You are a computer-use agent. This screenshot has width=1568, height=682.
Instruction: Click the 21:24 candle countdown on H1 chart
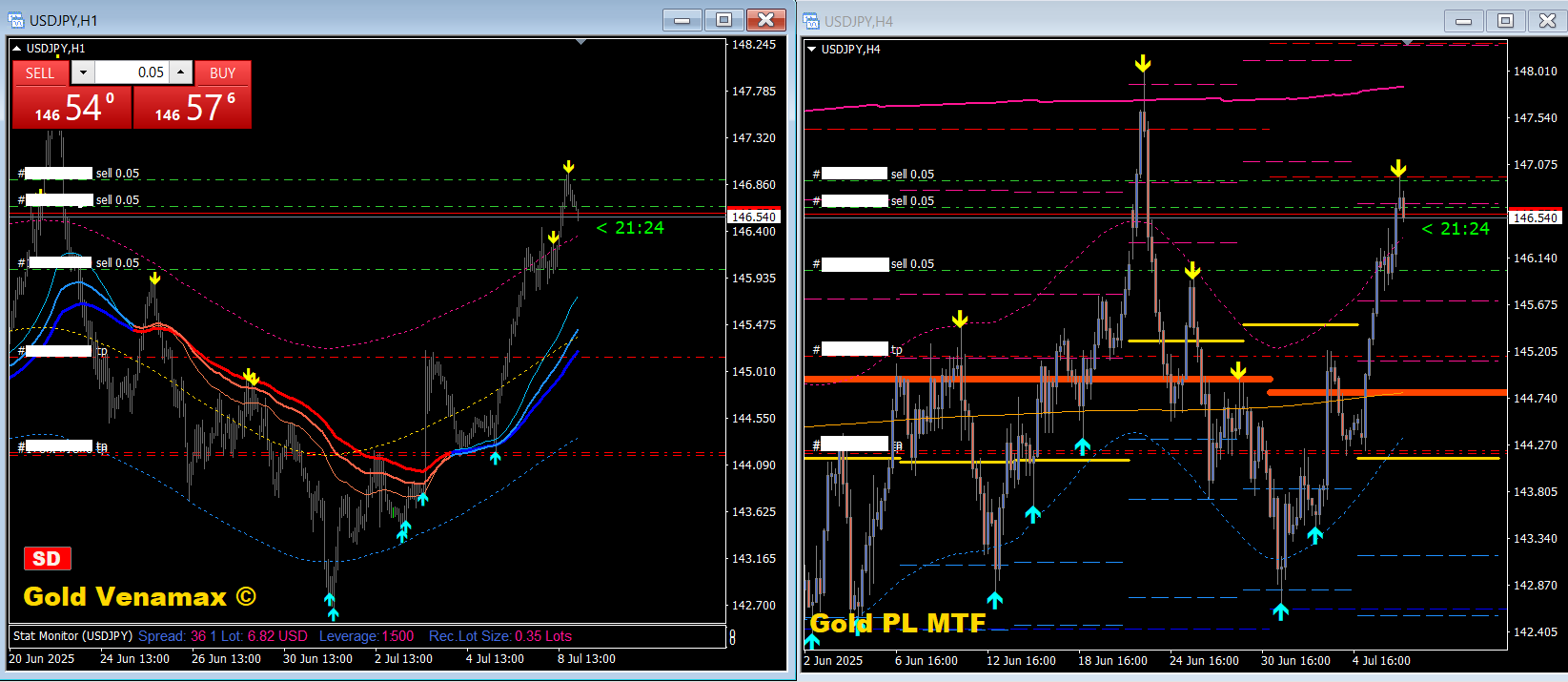coord(630,227)
